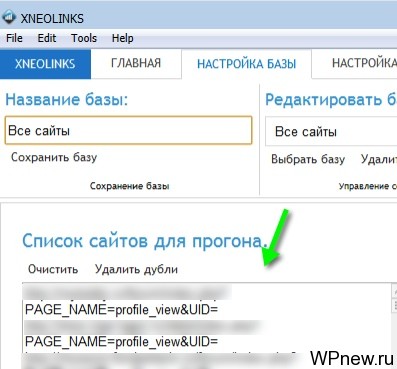
Task: Click Выбрать базу button
Action: click(308, 159)
